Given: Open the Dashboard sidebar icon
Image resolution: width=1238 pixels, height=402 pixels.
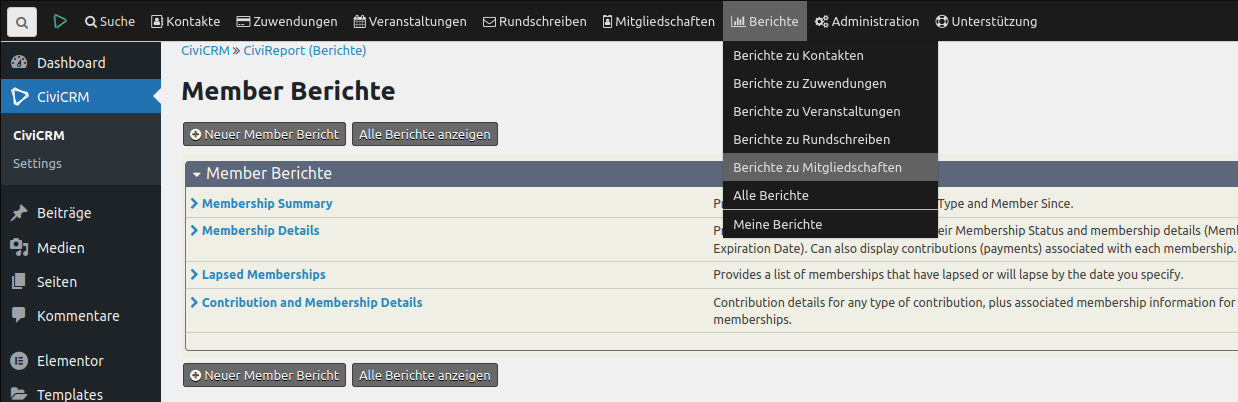Looking at the screenshot, I should point(19,63).
